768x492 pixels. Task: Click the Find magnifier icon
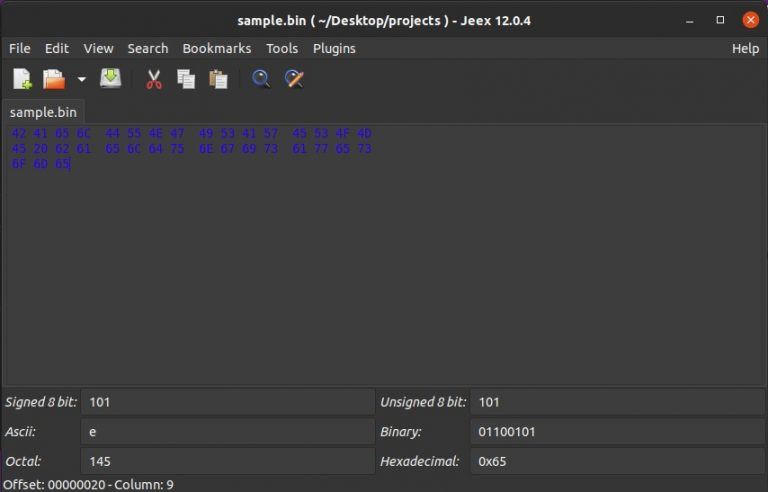(261, 79)
